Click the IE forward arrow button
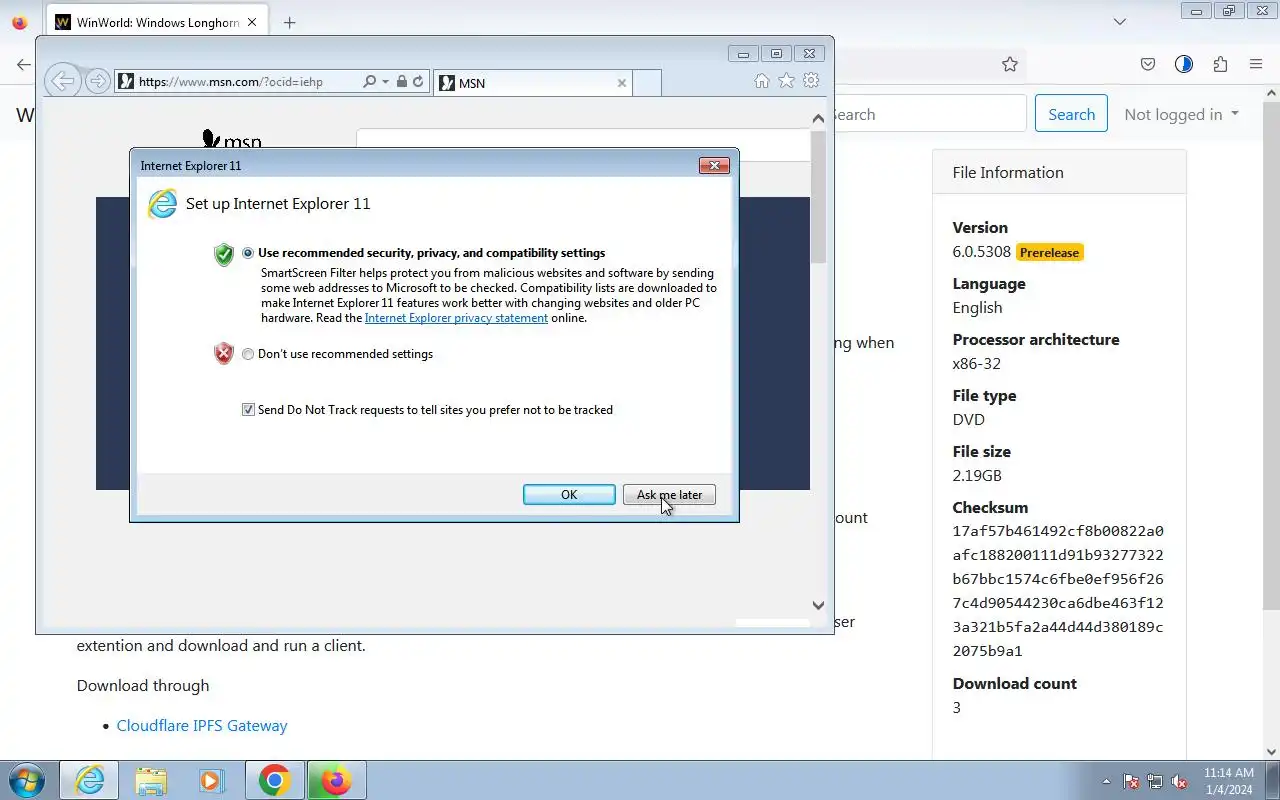 click(x=97, y=82)
